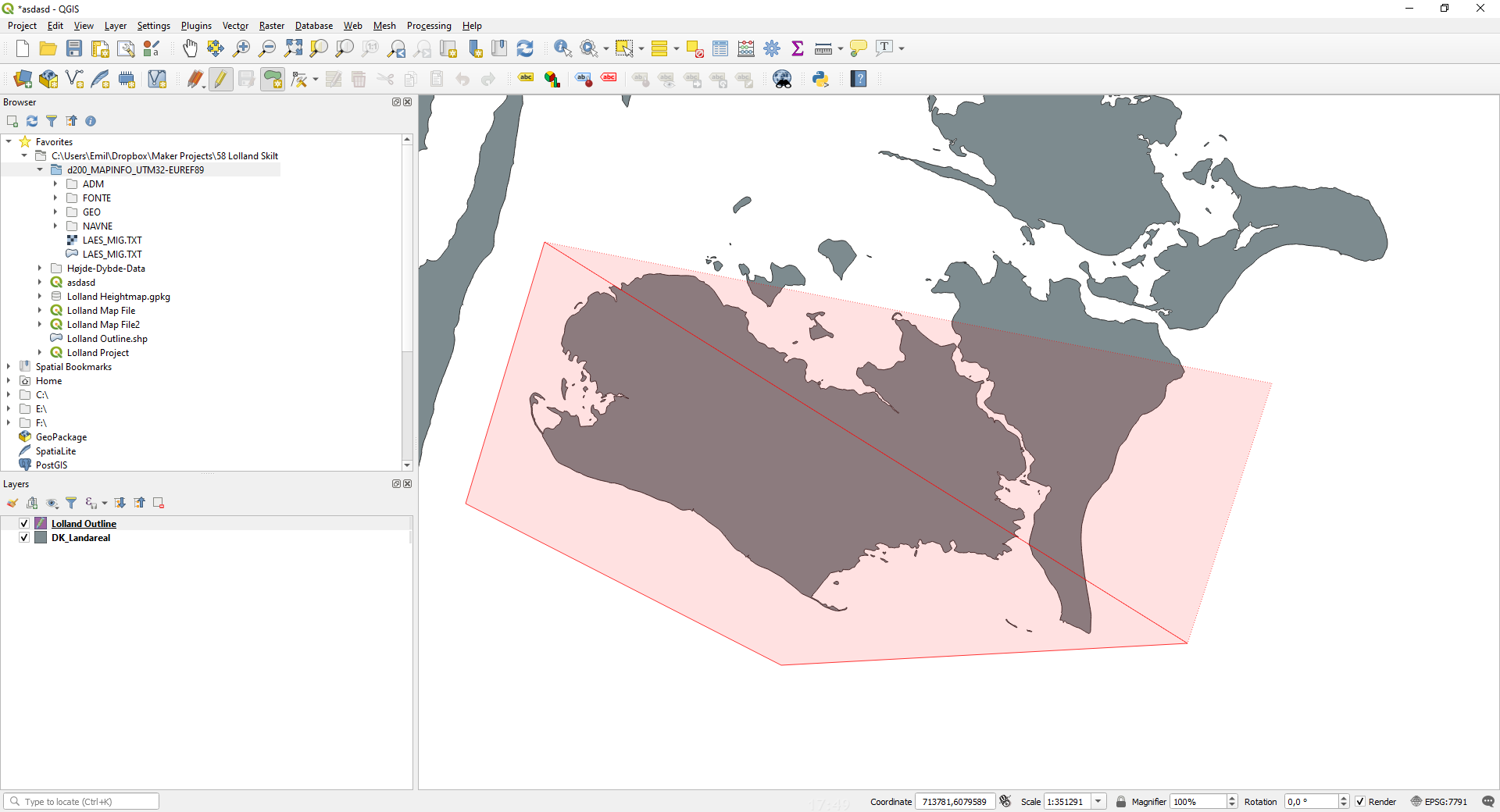Click the Zoom Out magnifier tool
The width and height of the screenshot is (1500, 812).
[x=267, y=48]
